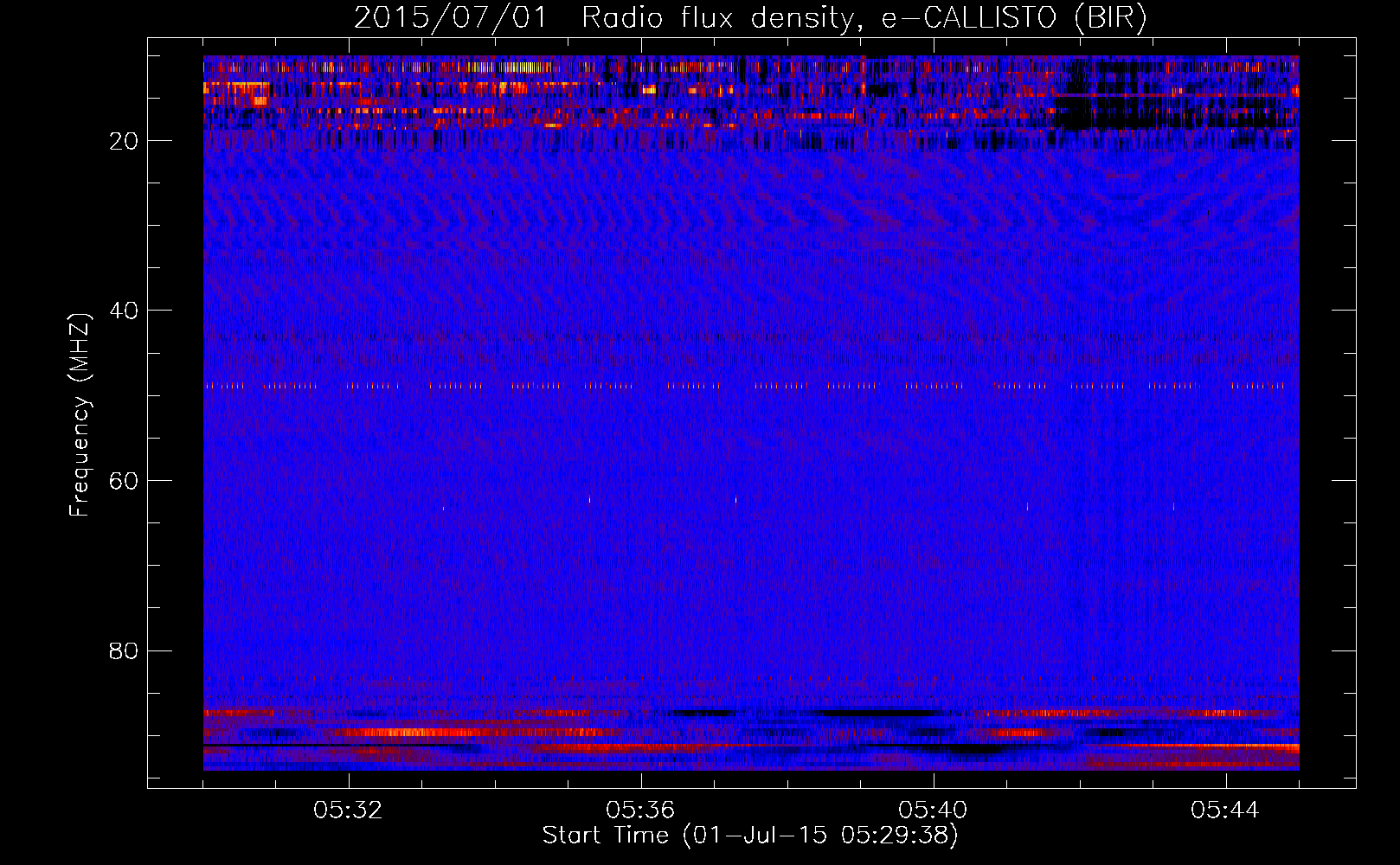Click the "20" frequency tick label
The width and height of the screenshot is (1400, 865).
pos(125,141)
